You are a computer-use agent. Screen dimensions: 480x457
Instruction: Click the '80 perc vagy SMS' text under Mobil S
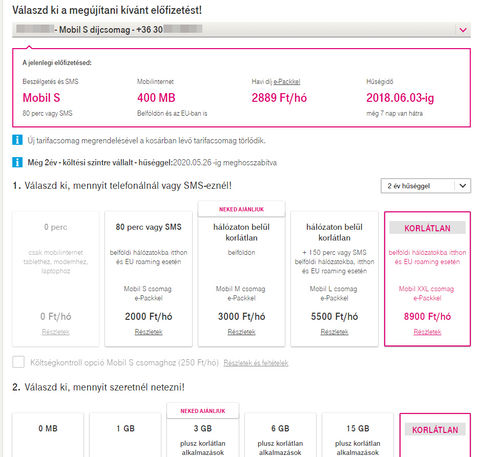[x=47, y=113]
